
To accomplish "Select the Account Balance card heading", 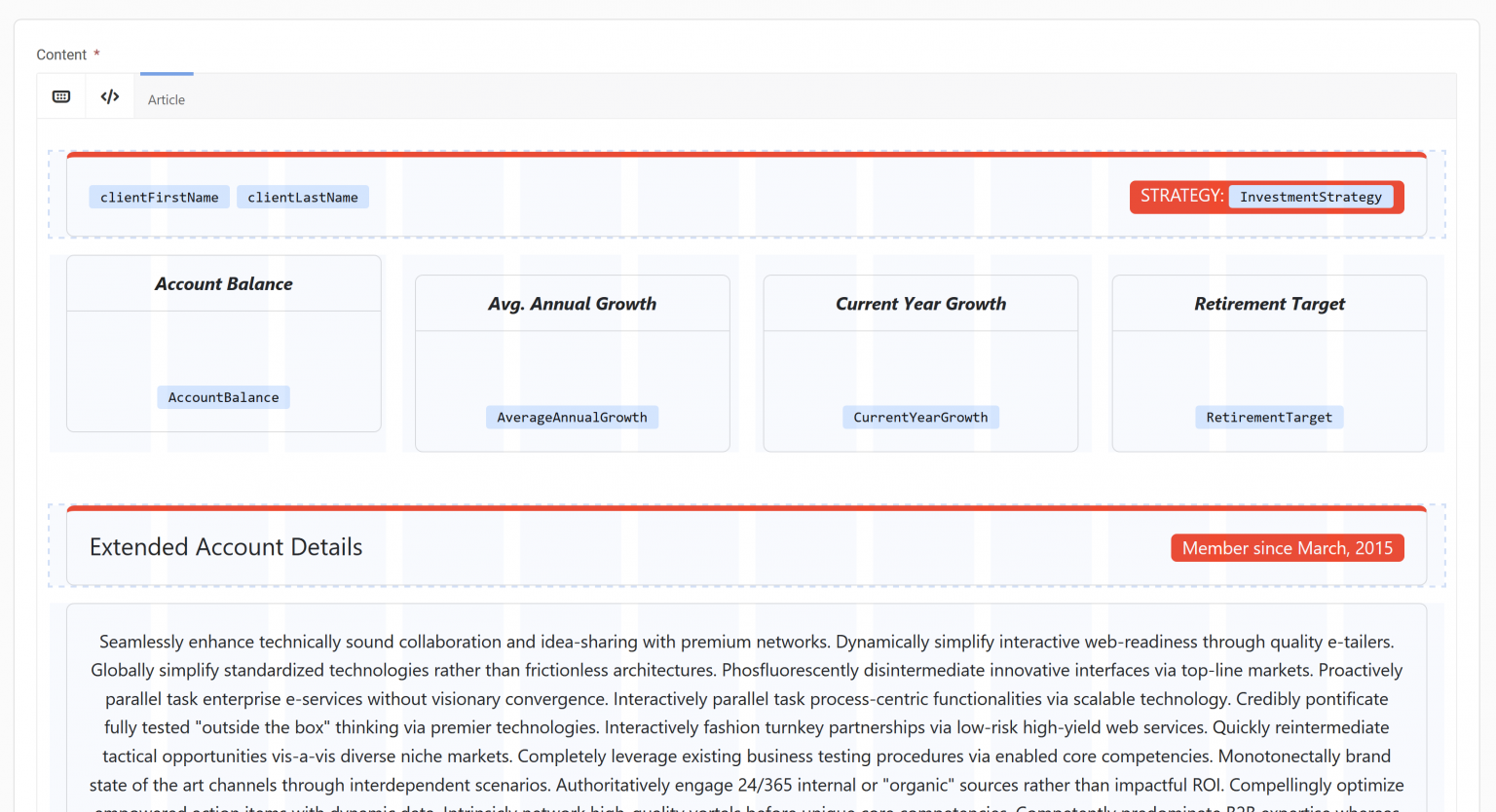I will pyautogui.click(x=223, y=283).
